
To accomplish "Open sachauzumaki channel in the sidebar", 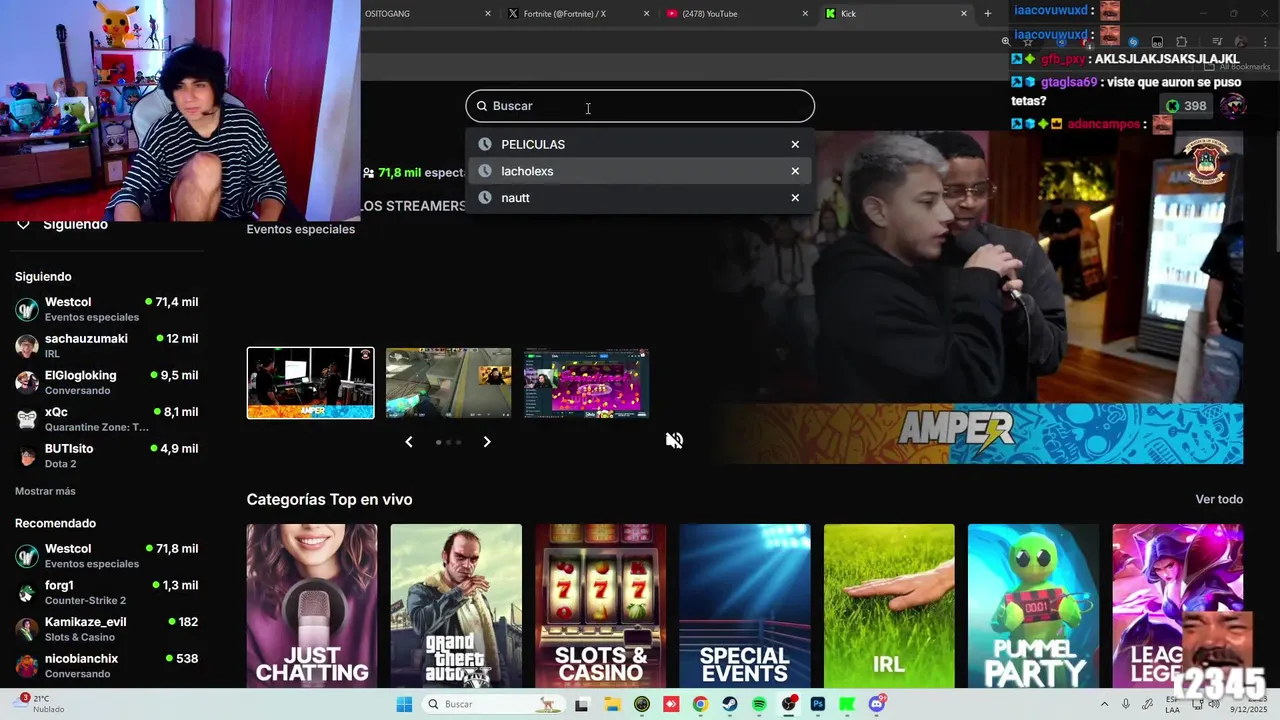I will (x=107, y=346).
